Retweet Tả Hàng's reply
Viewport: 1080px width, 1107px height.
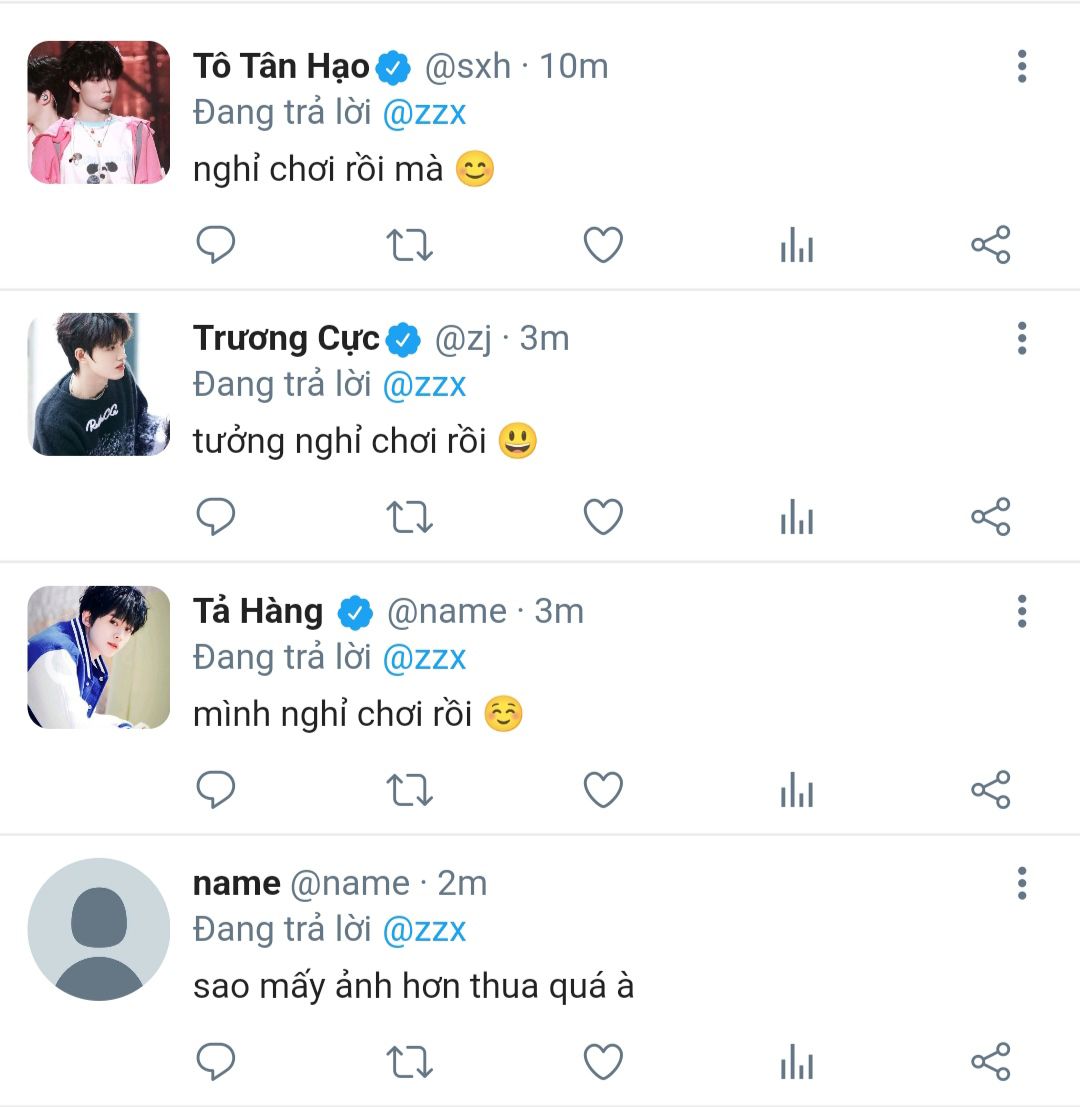coord(409,790)
